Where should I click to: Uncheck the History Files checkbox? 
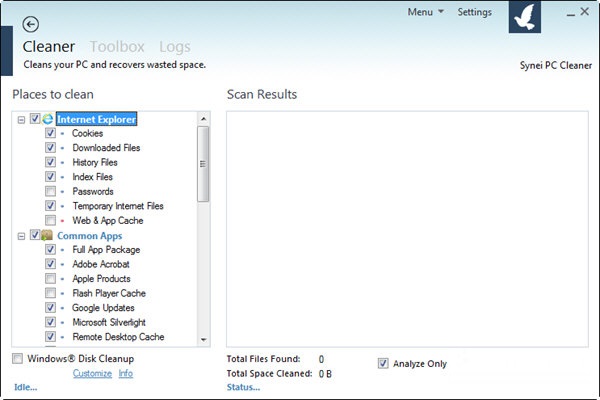point(50,162)
